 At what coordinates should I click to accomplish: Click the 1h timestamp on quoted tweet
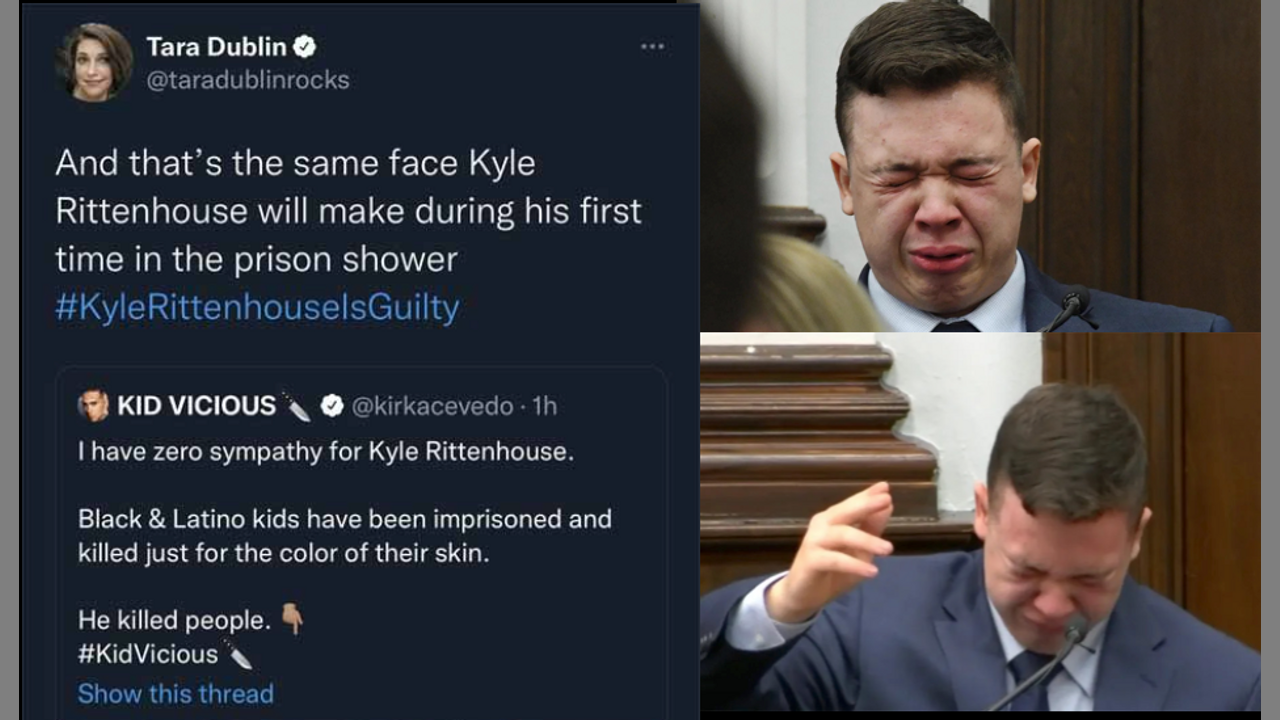coord(545,405)
